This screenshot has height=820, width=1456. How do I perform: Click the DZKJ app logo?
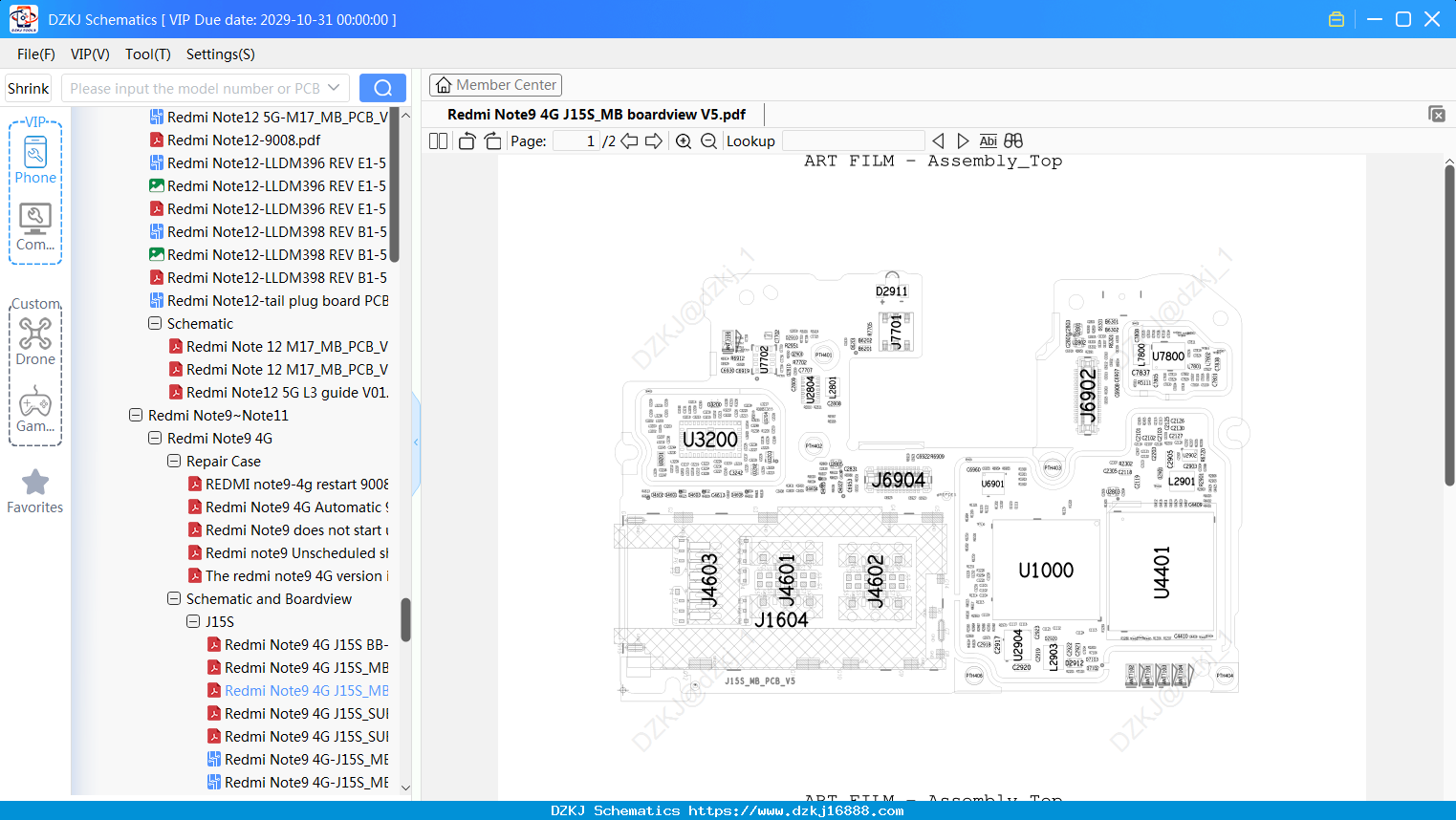[23, 19]
